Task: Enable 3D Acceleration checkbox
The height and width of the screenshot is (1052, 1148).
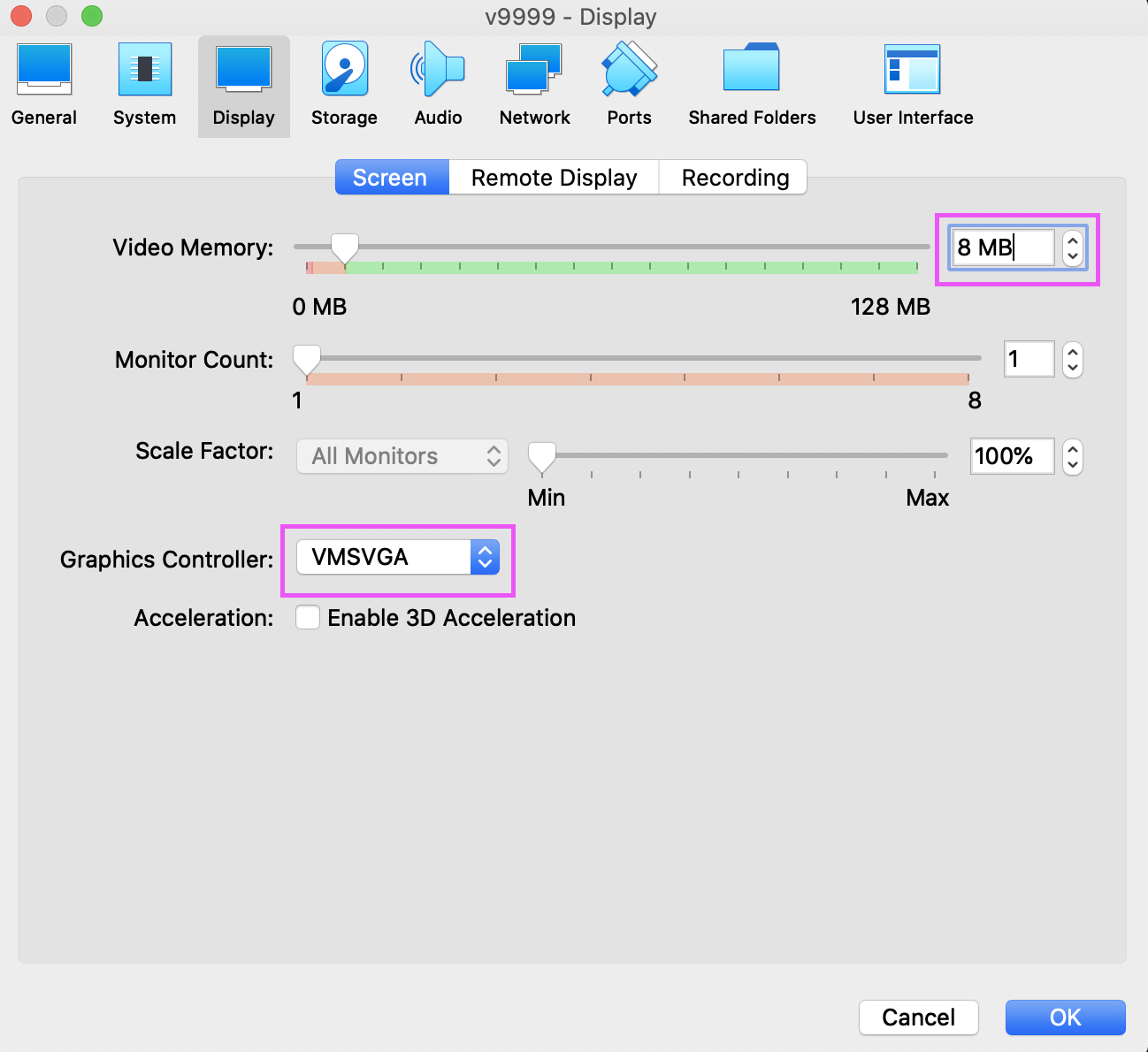Action: click(308, 617)
